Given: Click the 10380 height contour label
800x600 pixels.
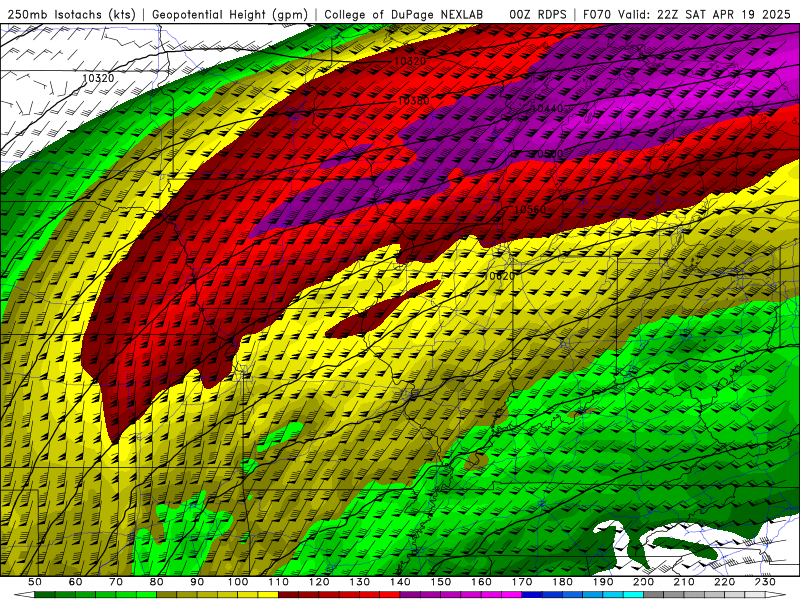Looking at the screenshot, I should (413, 101).
